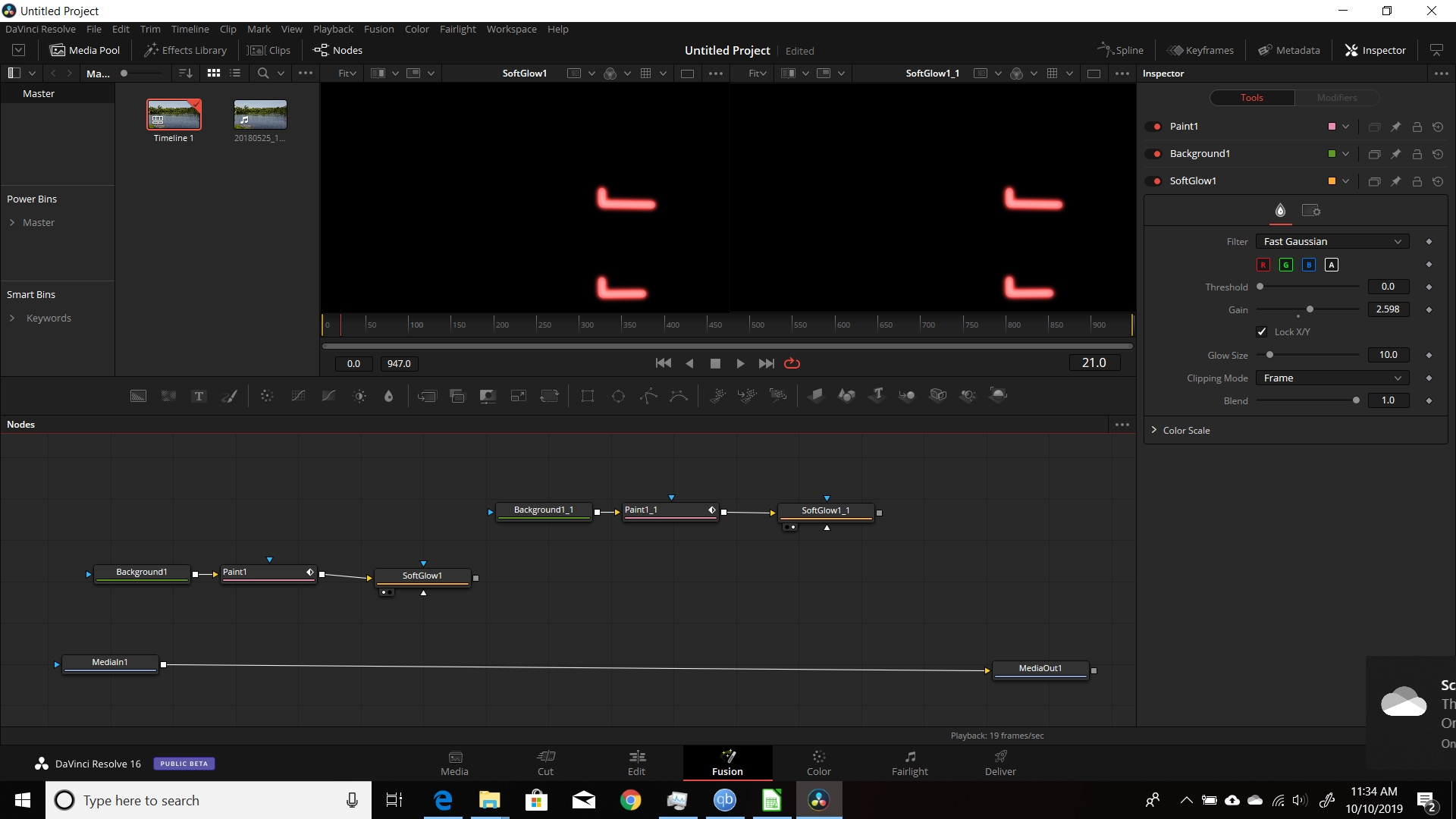Open the Fusion menu
This screenshot has height=819, width=1456.
pyautogui.click(x=378, y=29)
